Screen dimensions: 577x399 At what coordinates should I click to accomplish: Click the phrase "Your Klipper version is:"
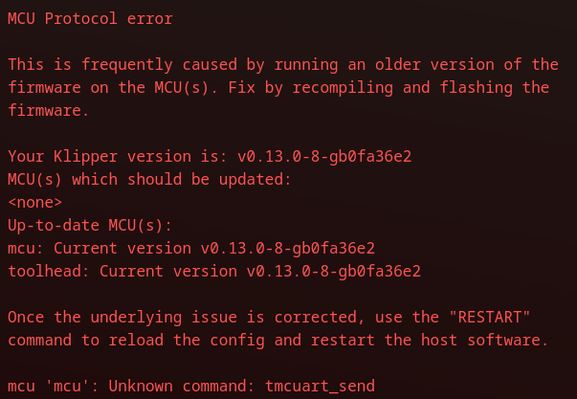pos(117,157)
